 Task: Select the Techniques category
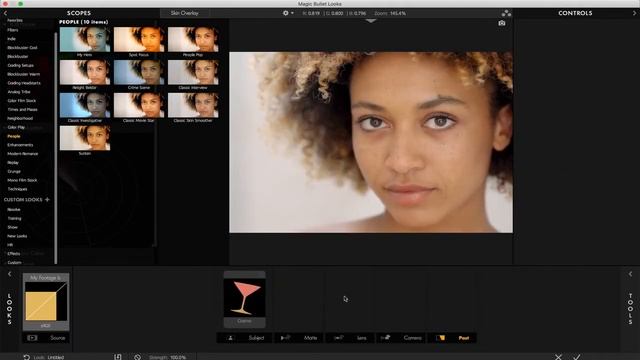pos(17,189)
